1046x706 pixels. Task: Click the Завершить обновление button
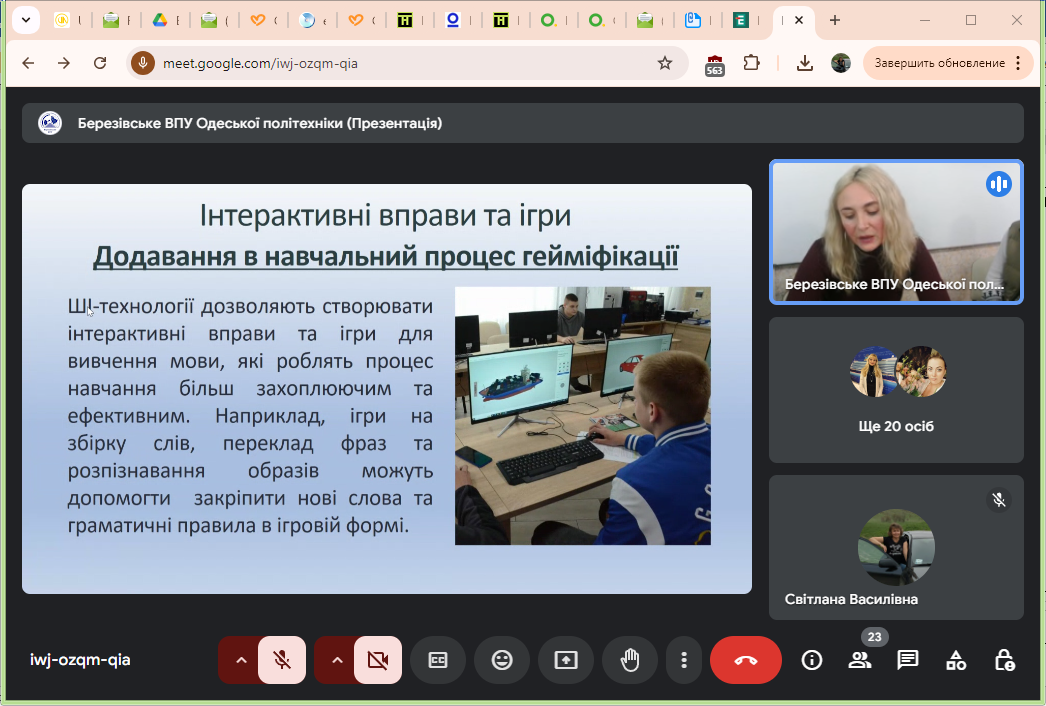click(939, 63)
